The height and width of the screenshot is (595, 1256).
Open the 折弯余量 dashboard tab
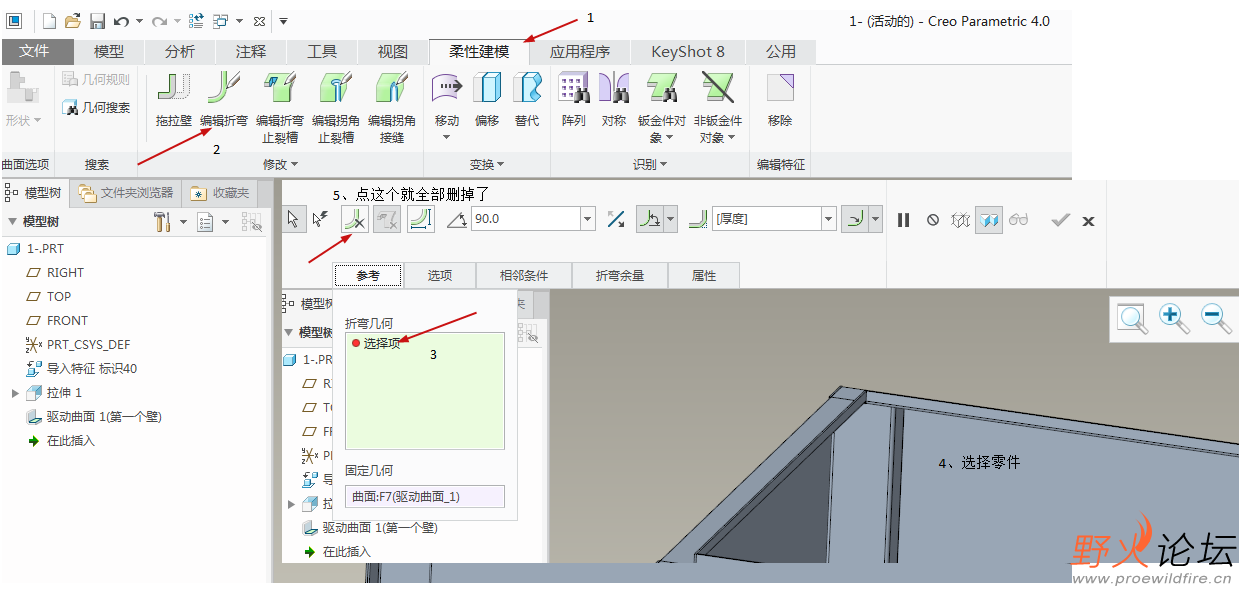coord(620,275)
